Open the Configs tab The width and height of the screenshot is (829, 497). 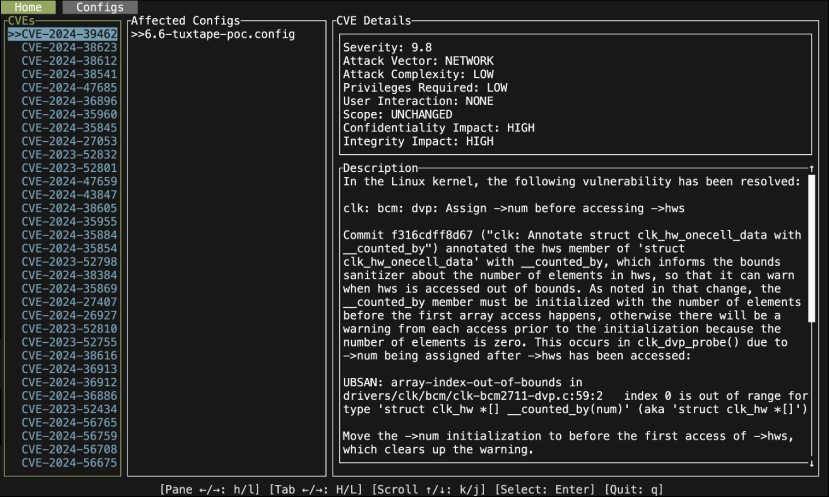pyautogui.click(x=100, y=7)
